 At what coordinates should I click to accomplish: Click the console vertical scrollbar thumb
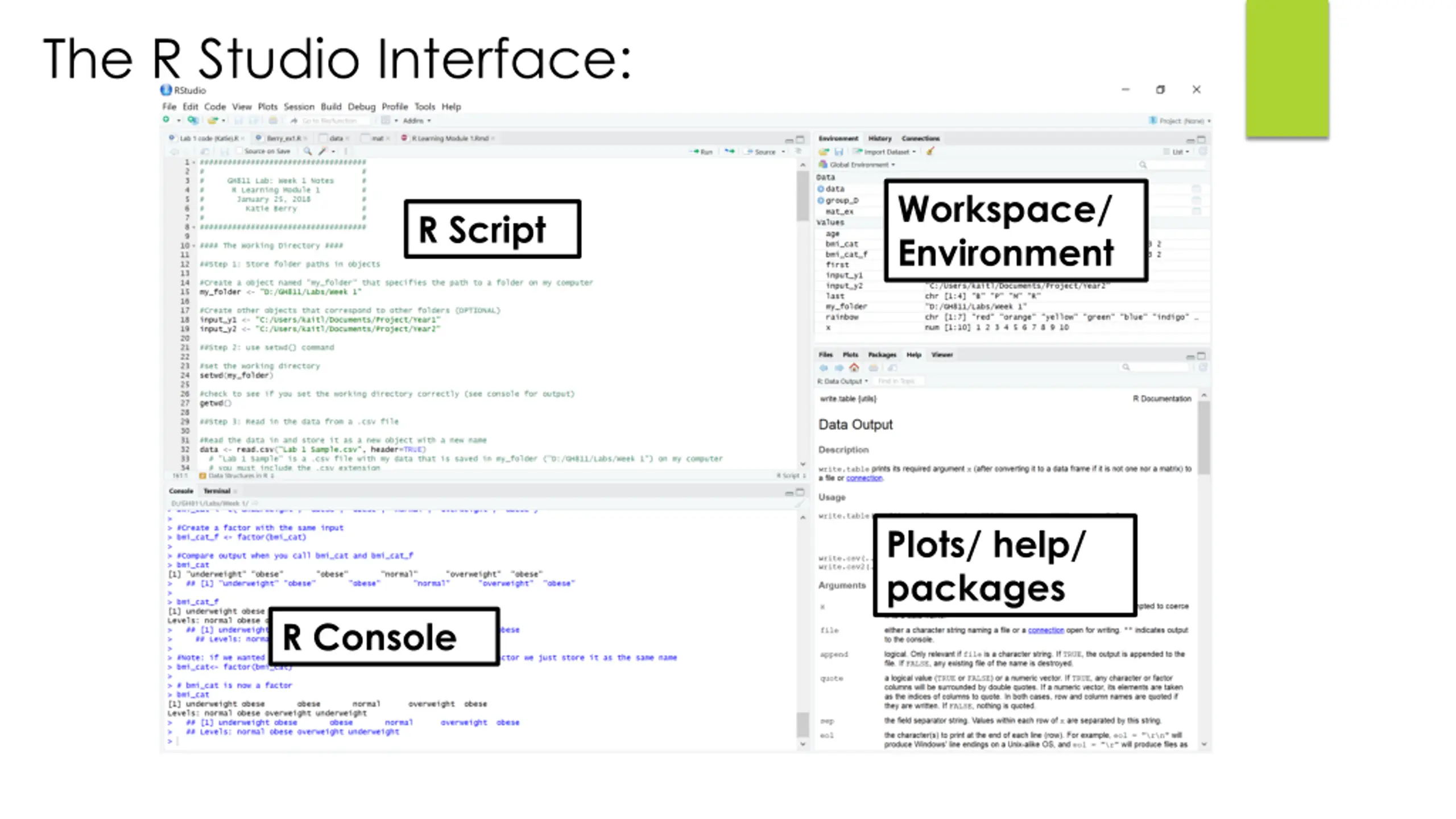(802, 724)
